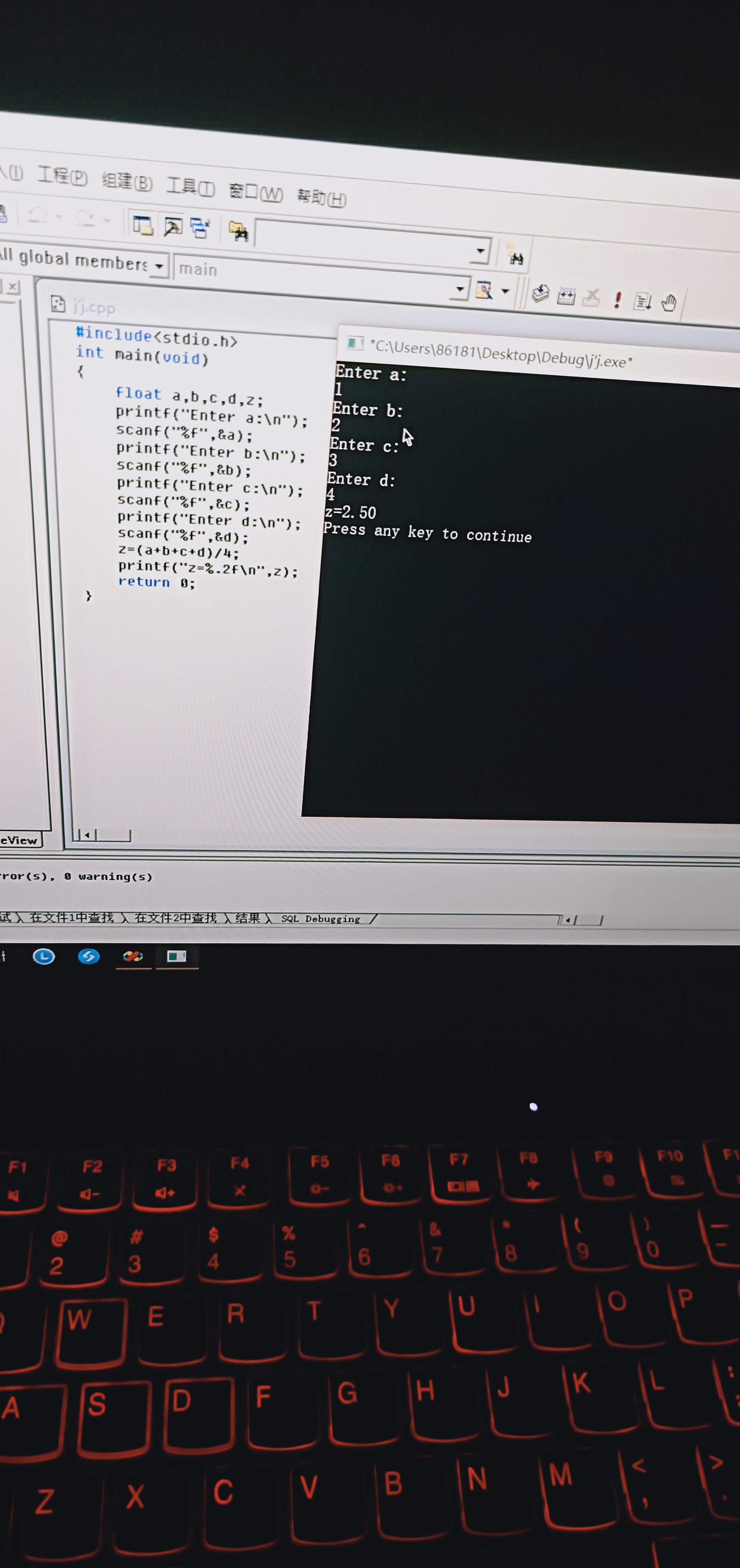Click the Find in Files binoculars icon
Viewport: 740px width, 1568px height.
coord(238,231)
